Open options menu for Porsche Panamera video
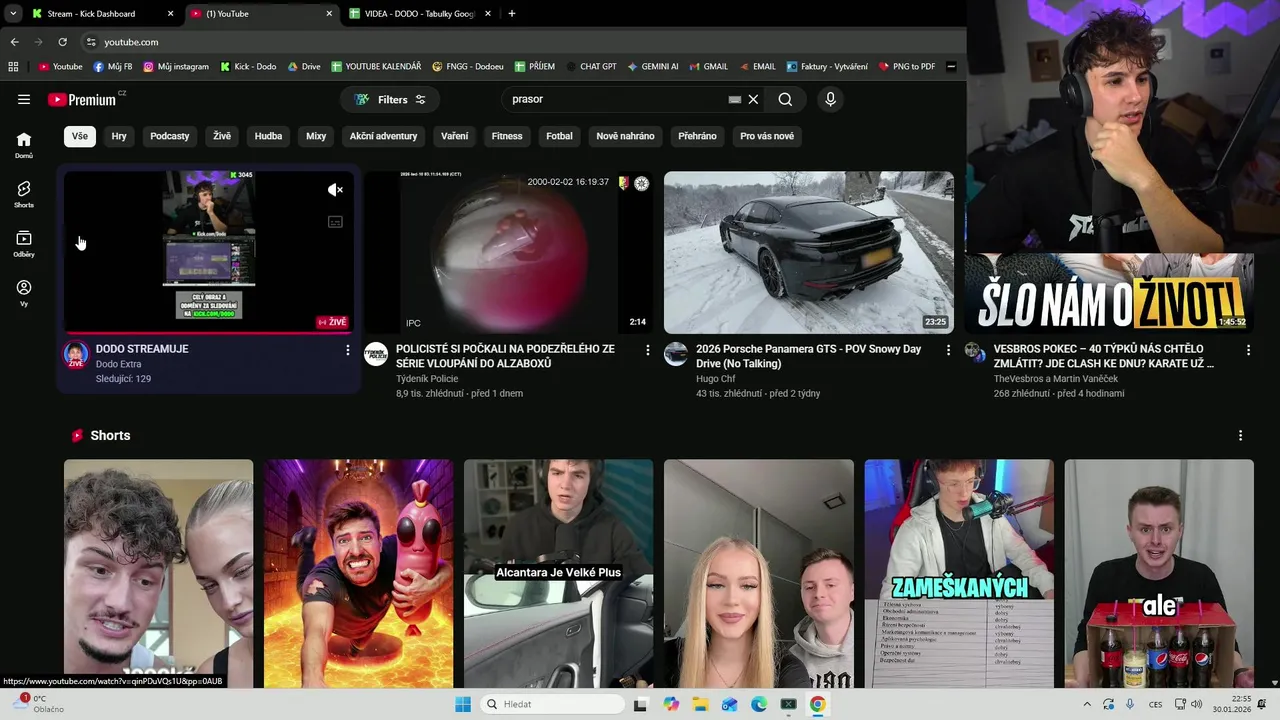 (948, 350)
